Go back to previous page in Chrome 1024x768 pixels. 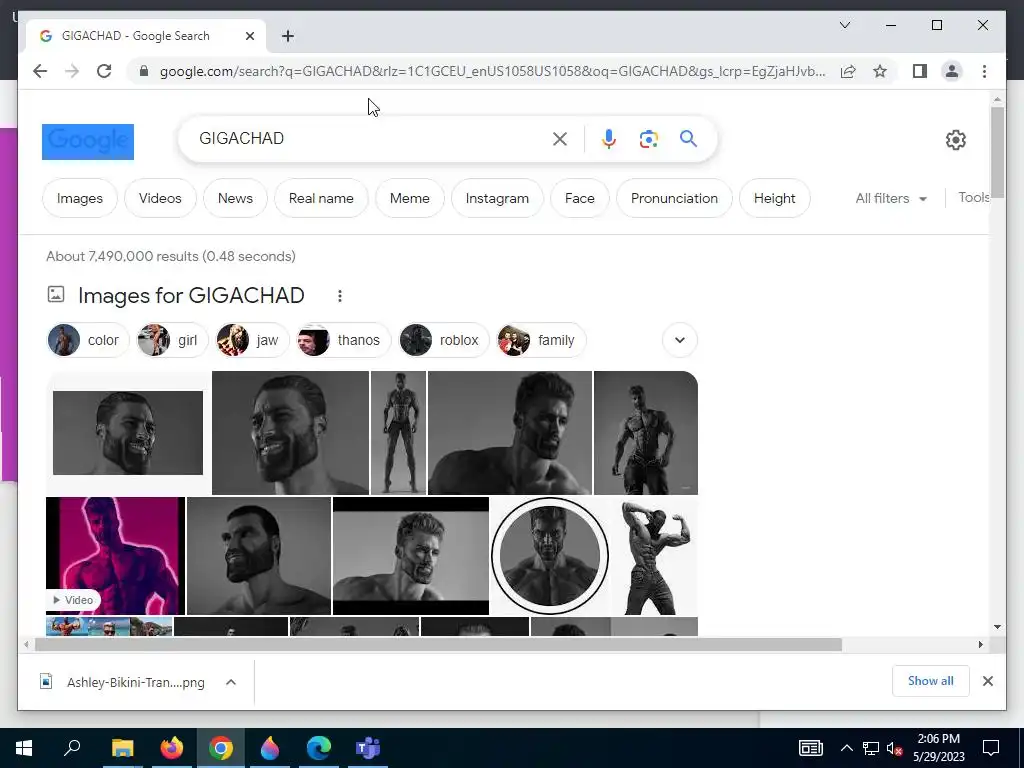point(40,71)
